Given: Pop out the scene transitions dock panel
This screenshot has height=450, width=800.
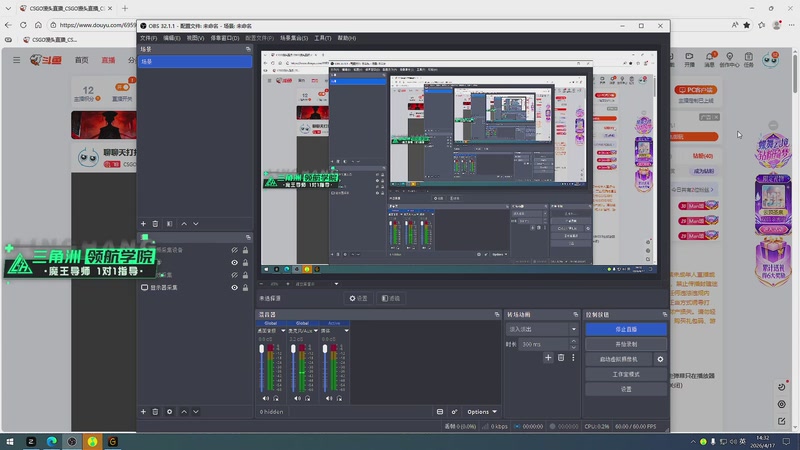Looking at the screenshot, I should point(576,315).
